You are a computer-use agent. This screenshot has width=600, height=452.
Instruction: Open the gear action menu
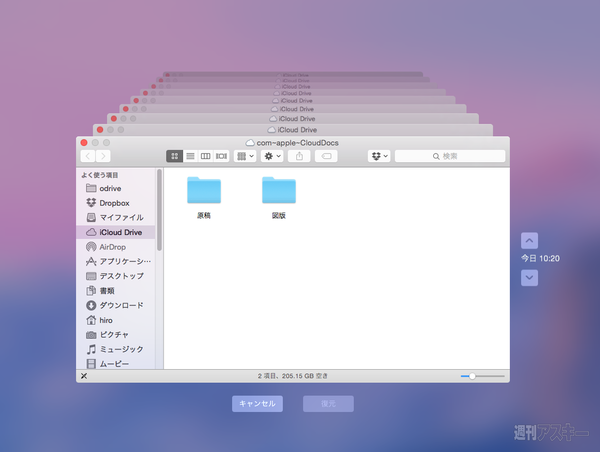(x=272, y=156)
